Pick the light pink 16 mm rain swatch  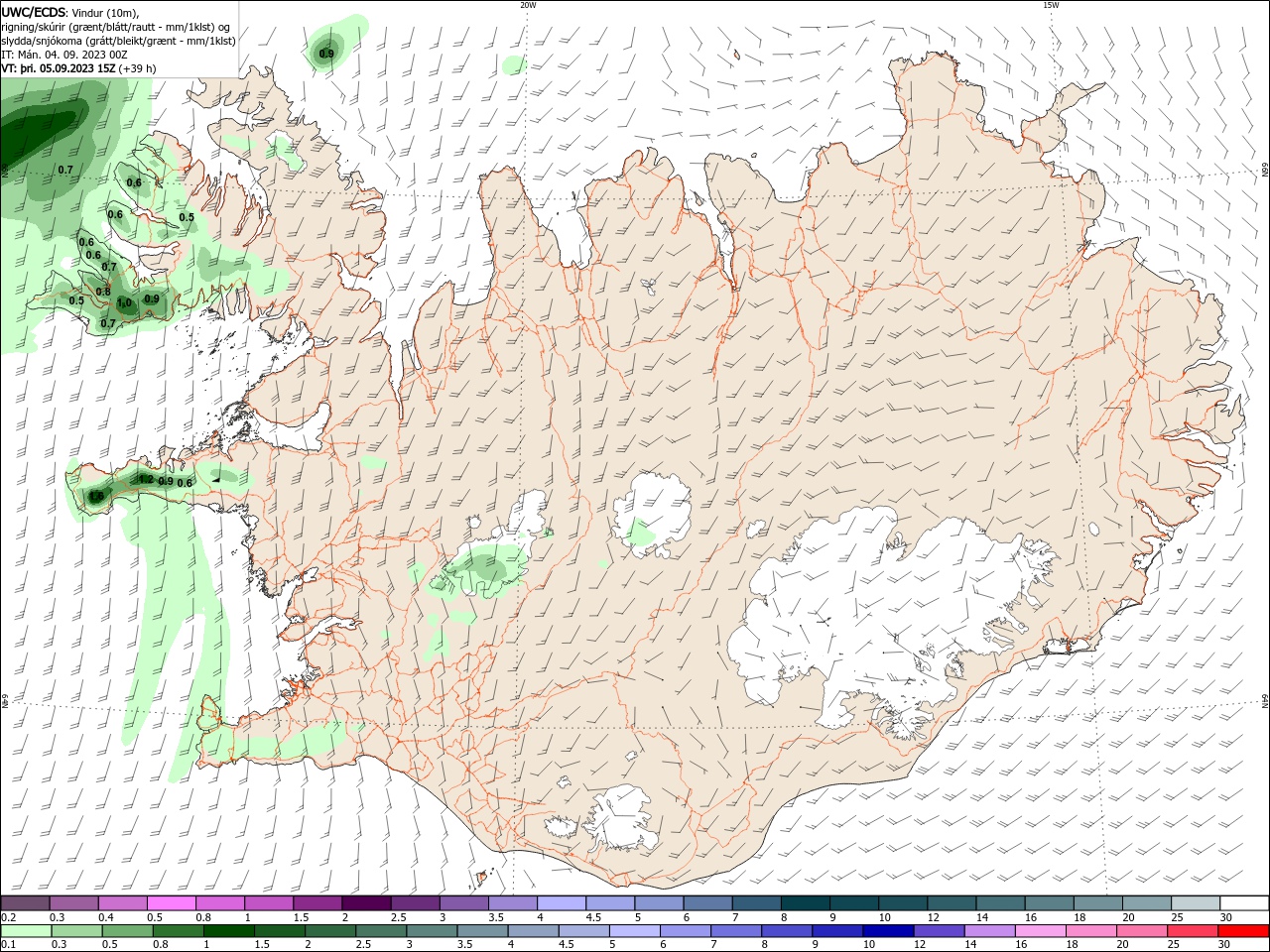coord(1040,931)
